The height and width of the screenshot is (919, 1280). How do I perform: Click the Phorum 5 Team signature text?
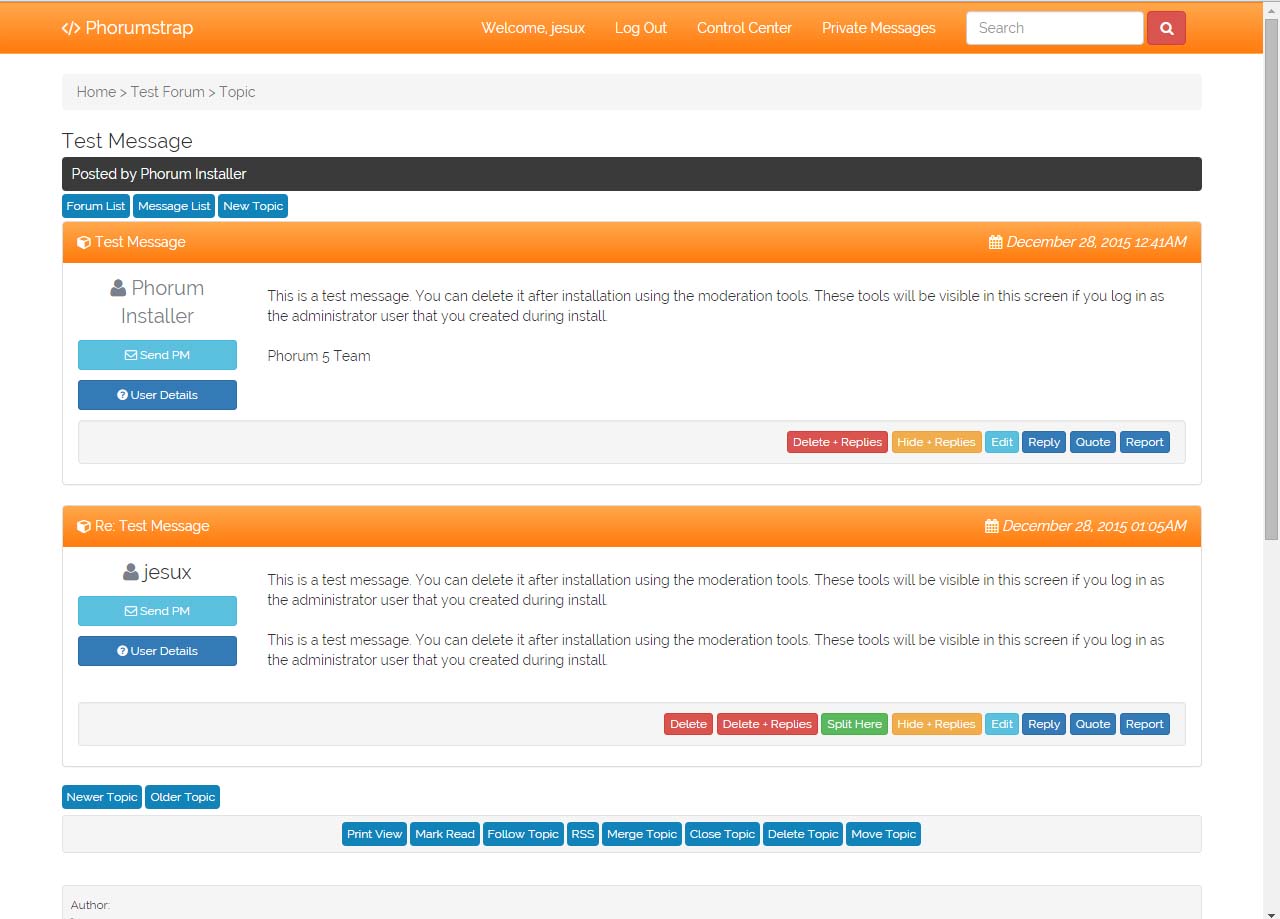319,356
